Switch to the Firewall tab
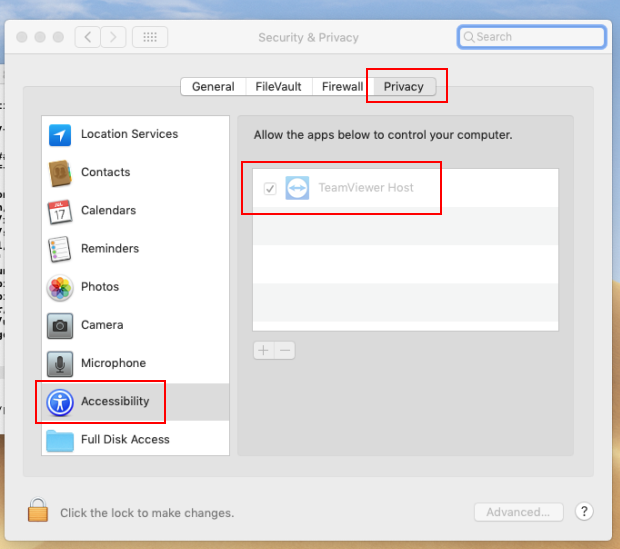Image resolution: width=620 pixels, height=549 pixels. 342,87
